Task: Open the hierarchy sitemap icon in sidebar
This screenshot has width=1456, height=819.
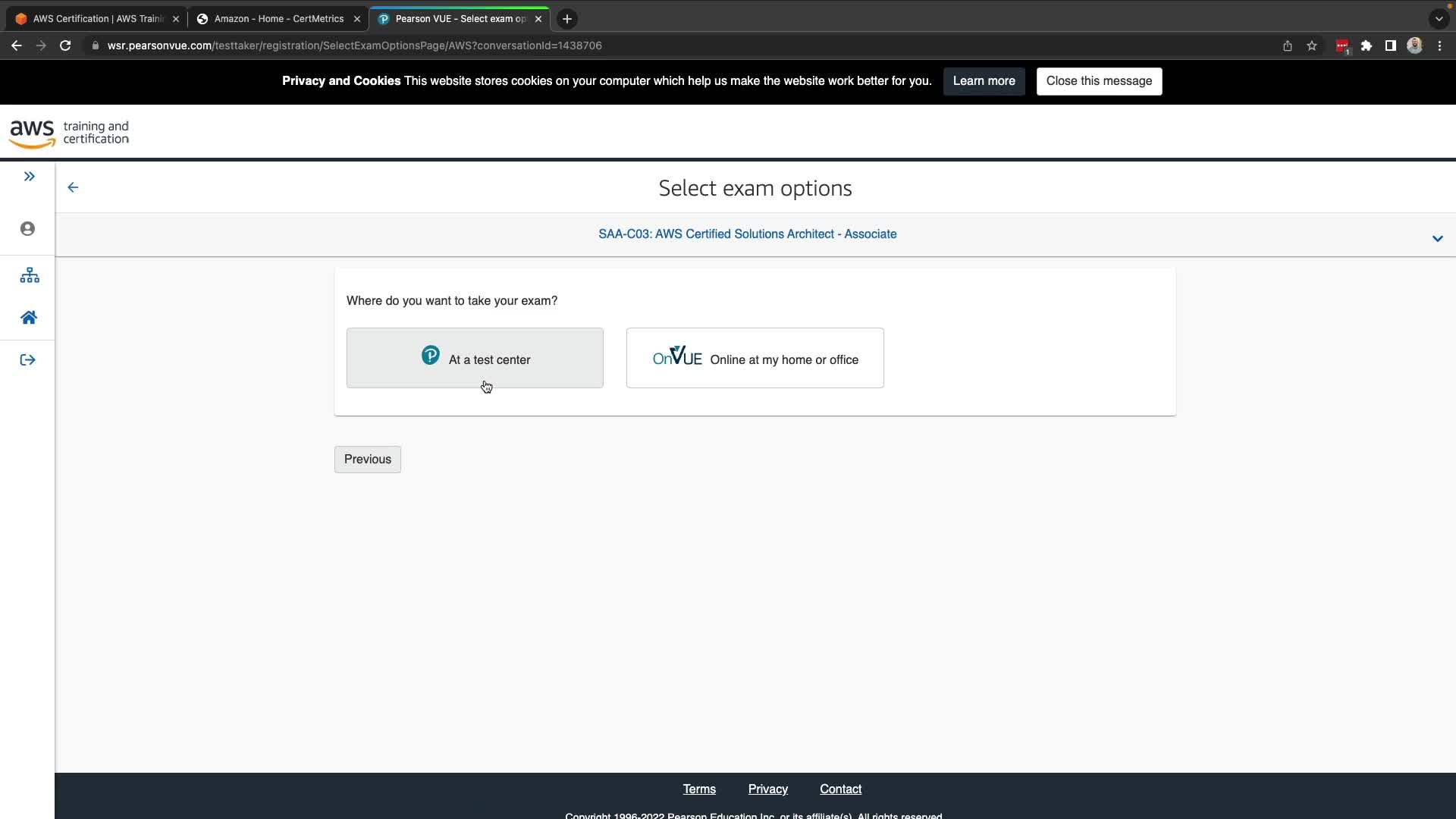Action: [29, 275]
